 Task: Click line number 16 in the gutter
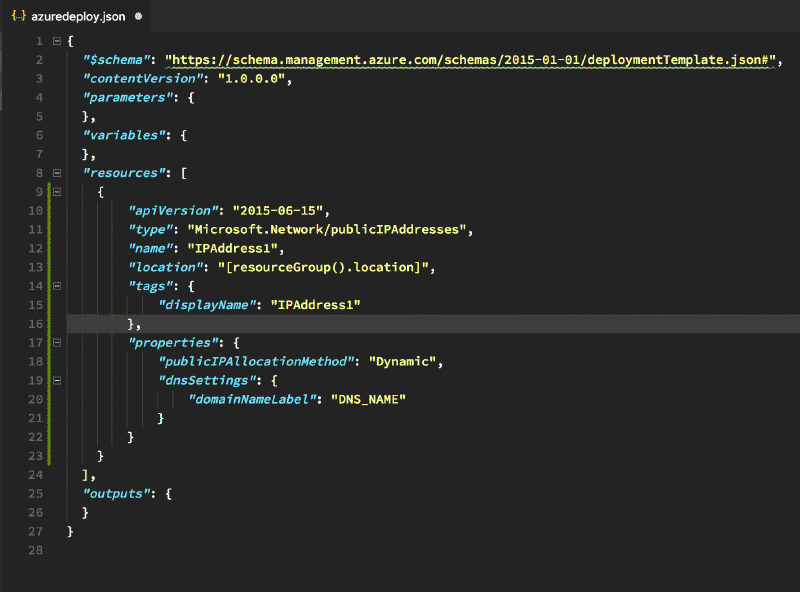[36, 324]
